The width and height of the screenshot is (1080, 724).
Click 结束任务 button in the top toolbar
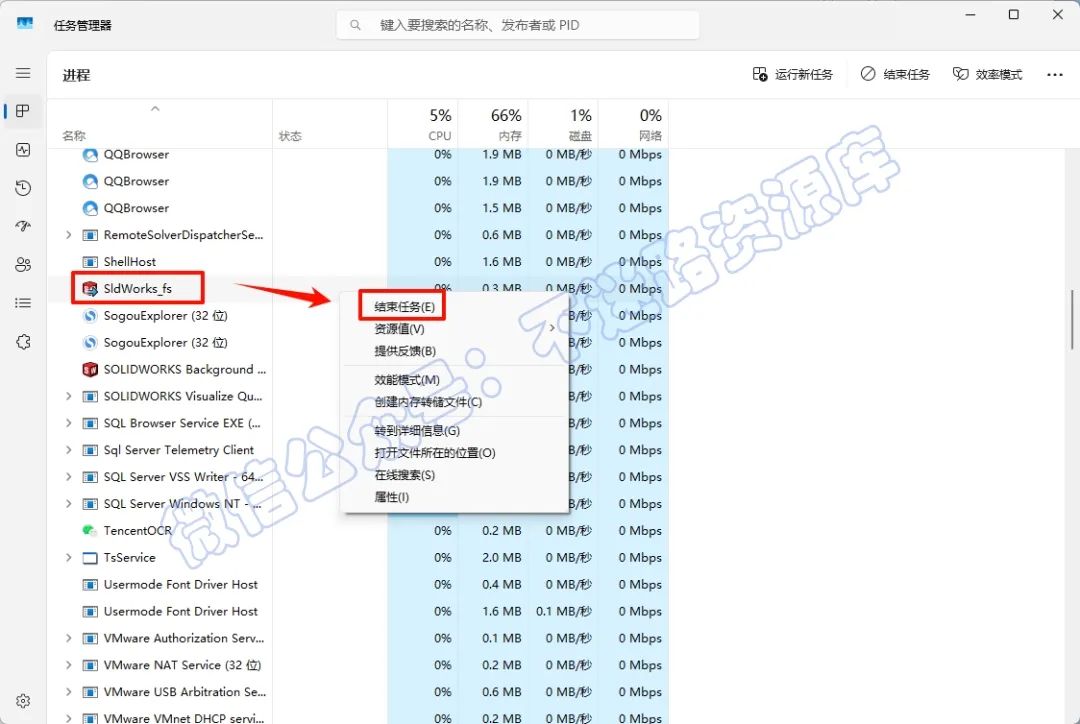895,74
